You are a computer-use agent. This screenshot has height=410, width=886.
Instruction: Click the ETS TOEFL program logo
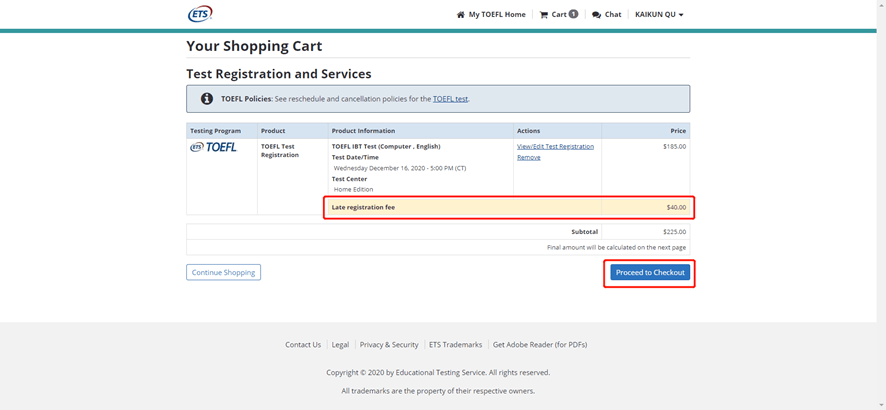(x=214, y=147)
